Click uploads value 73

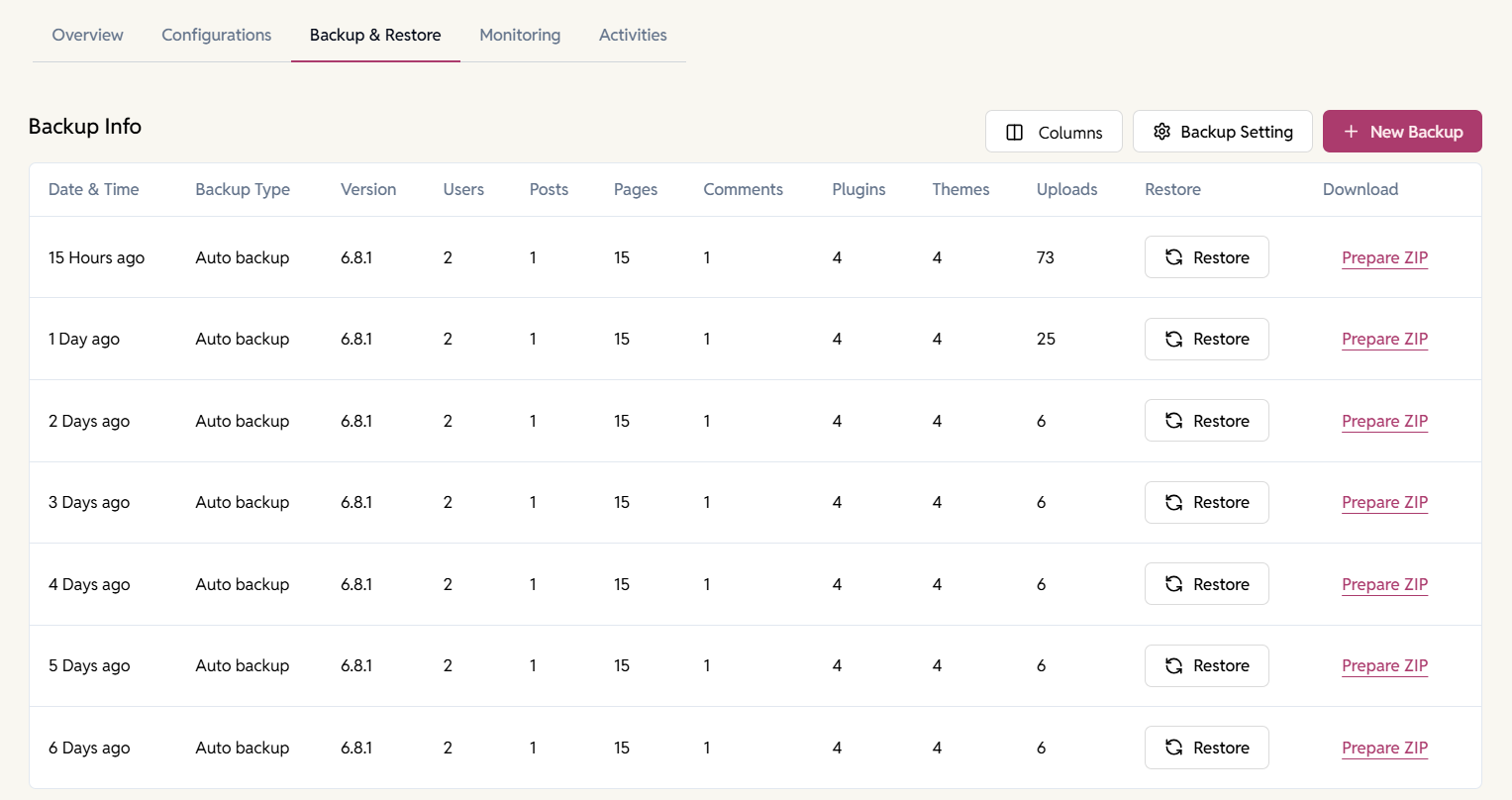1046,257
